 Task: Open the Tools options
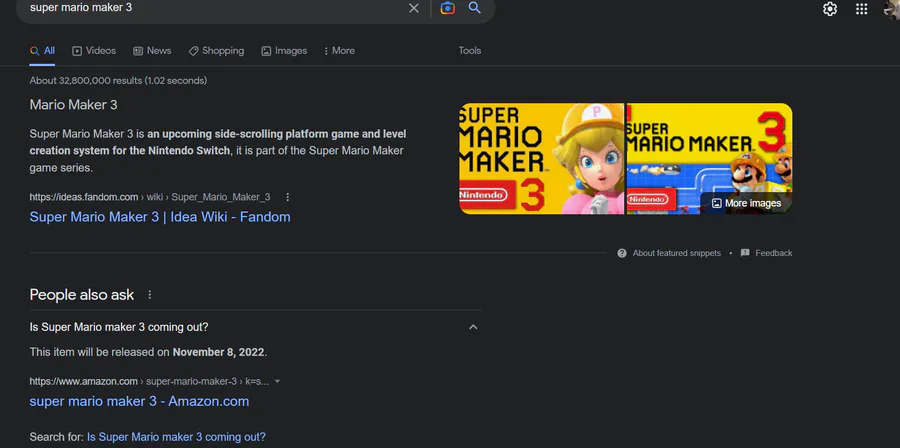pyautogui.click(x=470, y=50)
